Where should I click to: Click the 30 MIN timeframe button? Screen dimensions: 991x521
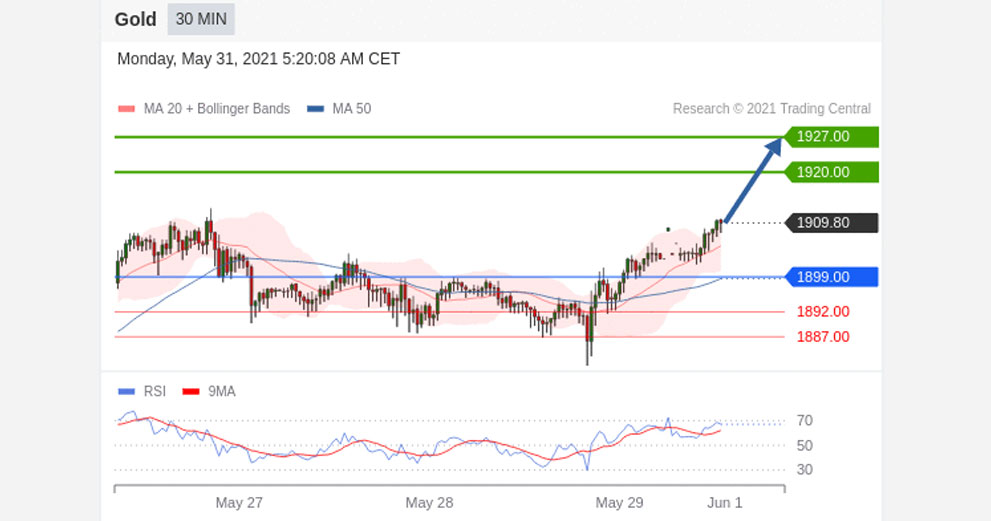(x=201, y=19)
